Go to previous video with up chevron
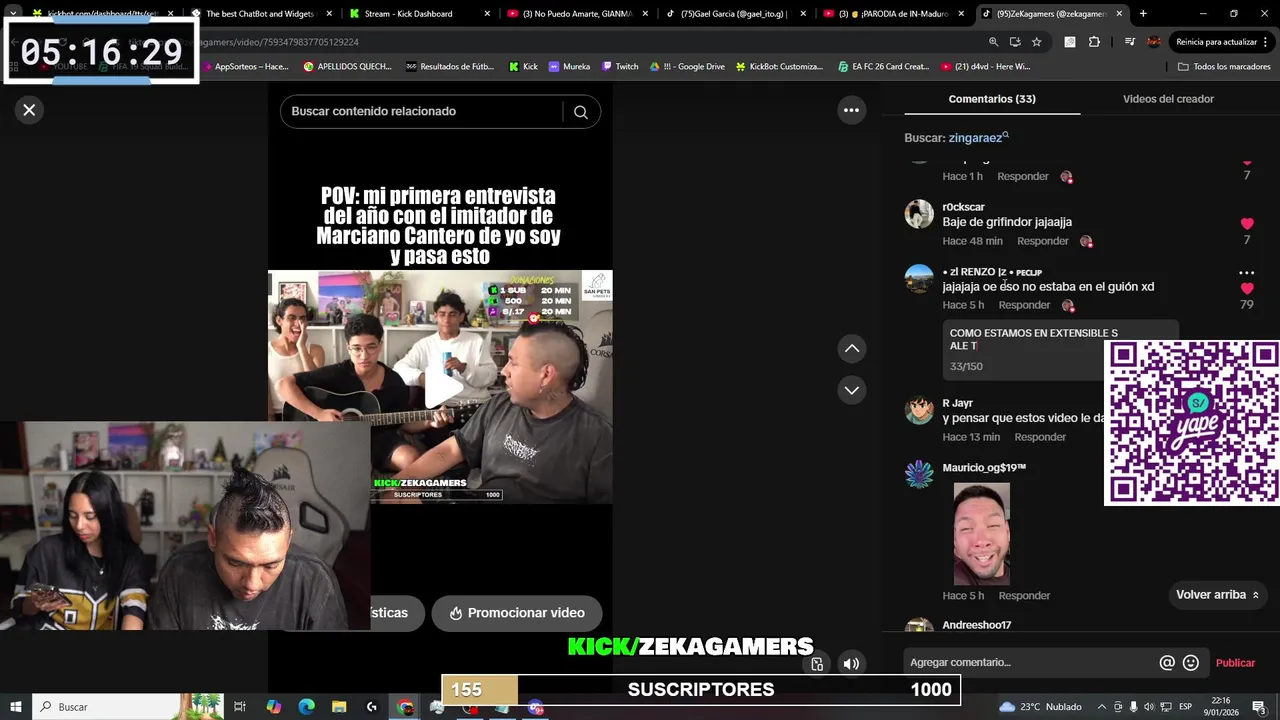The width and height of the screenshot is (1280, 720). tap(851, 348)
